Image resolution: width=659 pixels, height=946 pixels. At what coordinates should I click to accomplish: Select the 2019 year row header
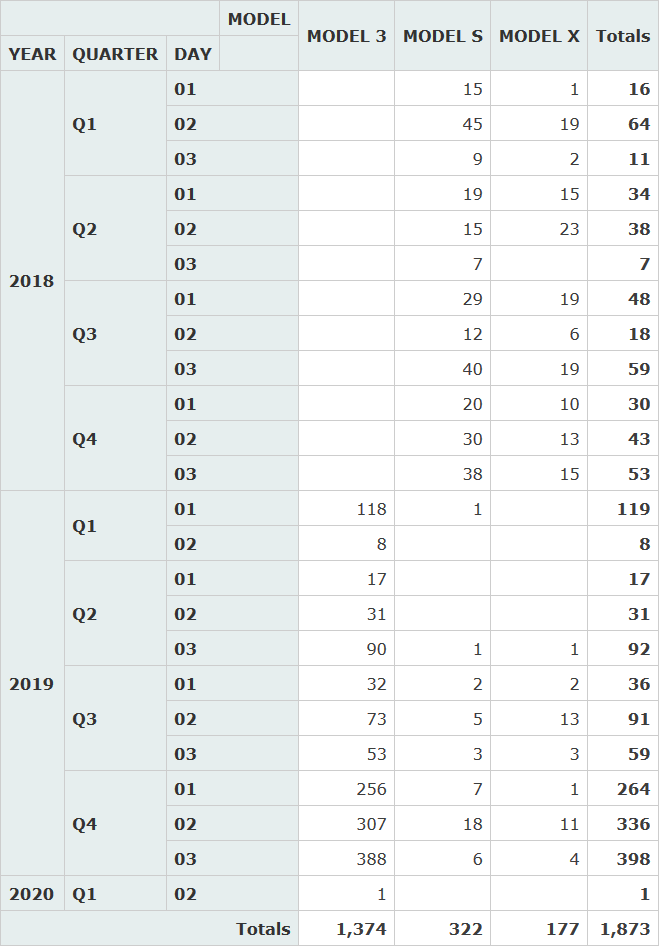pyautogui.click(x=32, y=684)
